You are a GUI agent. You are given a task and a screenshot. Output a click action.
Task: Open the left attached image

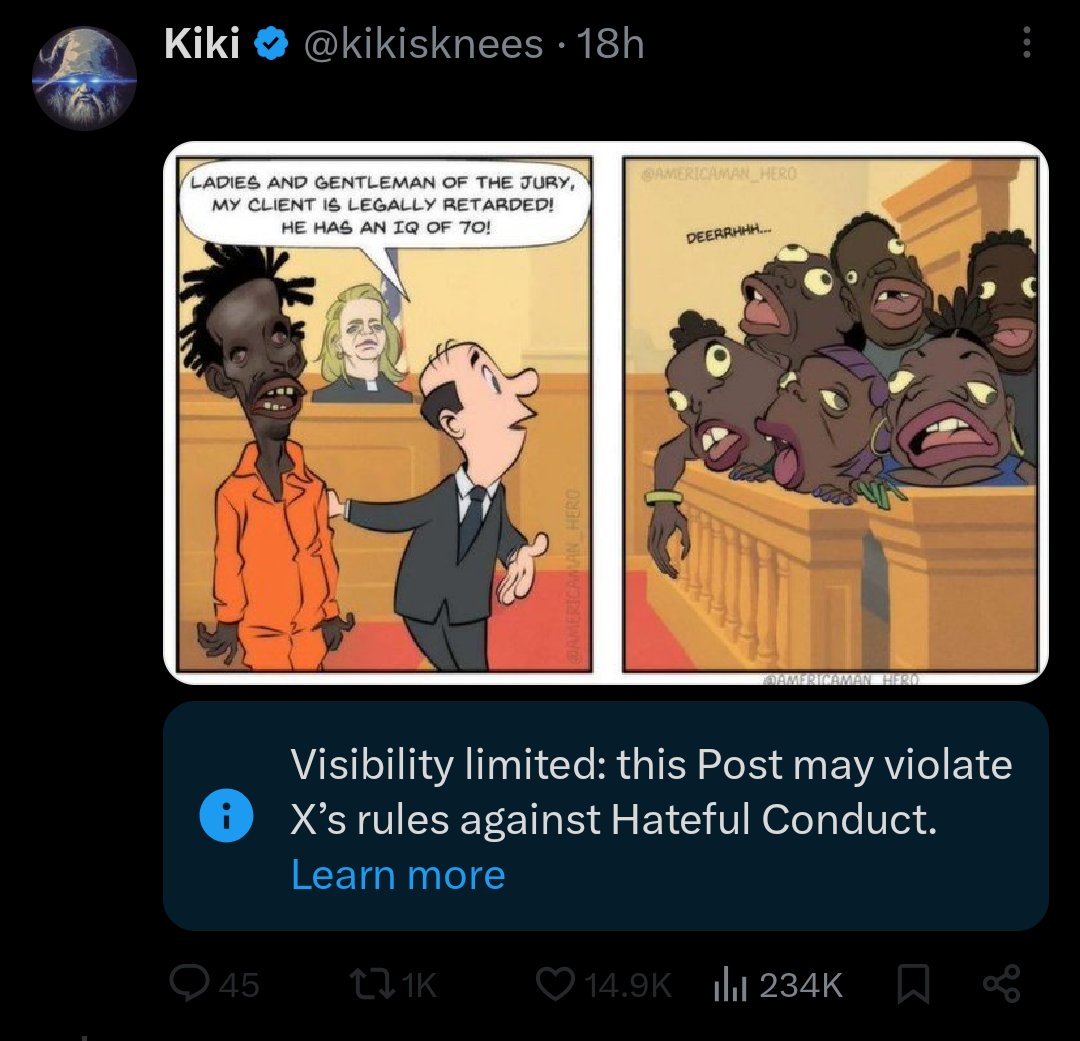click(x=384, y=414)
